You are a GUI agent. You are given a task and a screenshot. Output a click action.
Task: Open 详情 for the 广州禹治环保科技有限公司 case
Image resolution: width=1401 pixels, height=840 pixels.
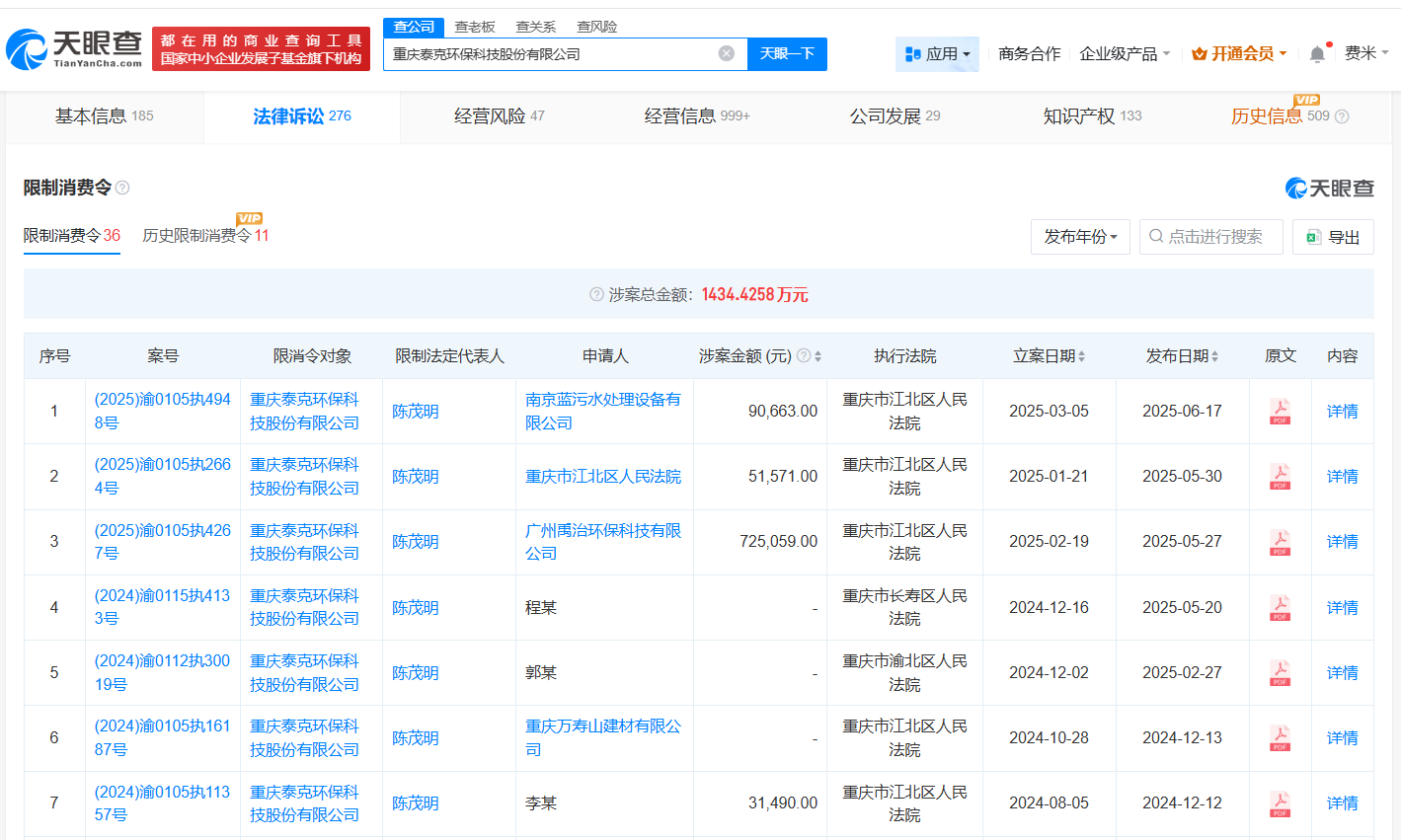pyautogui.click(x=1341, y=541)
